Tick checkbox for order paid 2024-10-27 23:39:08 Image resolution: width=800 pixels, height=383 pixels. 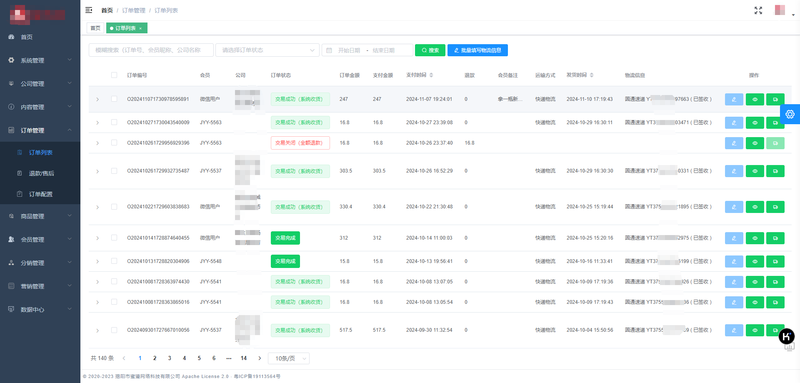coord(114,122)
